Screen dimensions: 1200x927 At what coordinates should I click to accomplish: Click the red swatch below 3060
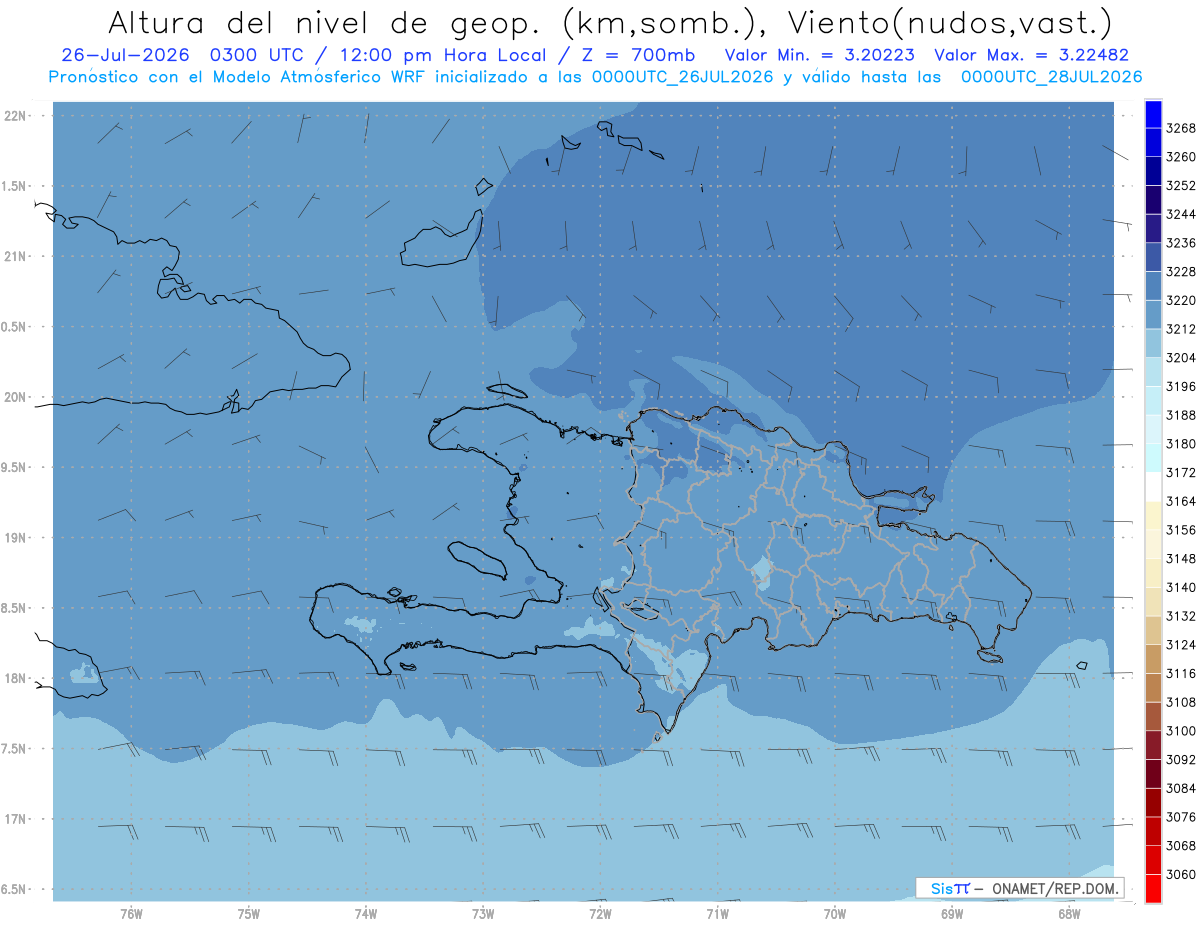1152,888
